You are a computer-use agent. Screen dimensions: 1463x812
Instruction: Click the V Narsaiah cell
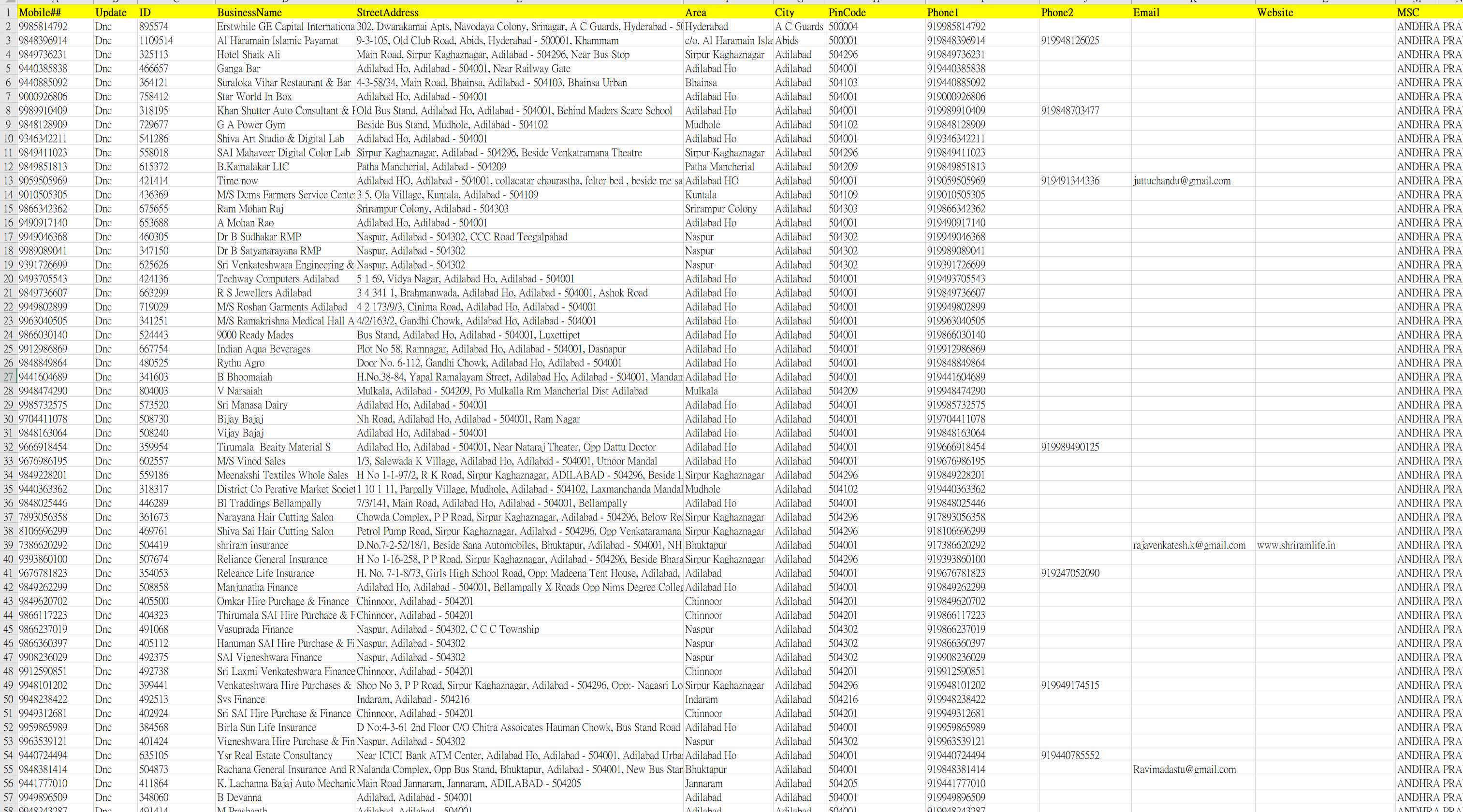tap(285, 391)
